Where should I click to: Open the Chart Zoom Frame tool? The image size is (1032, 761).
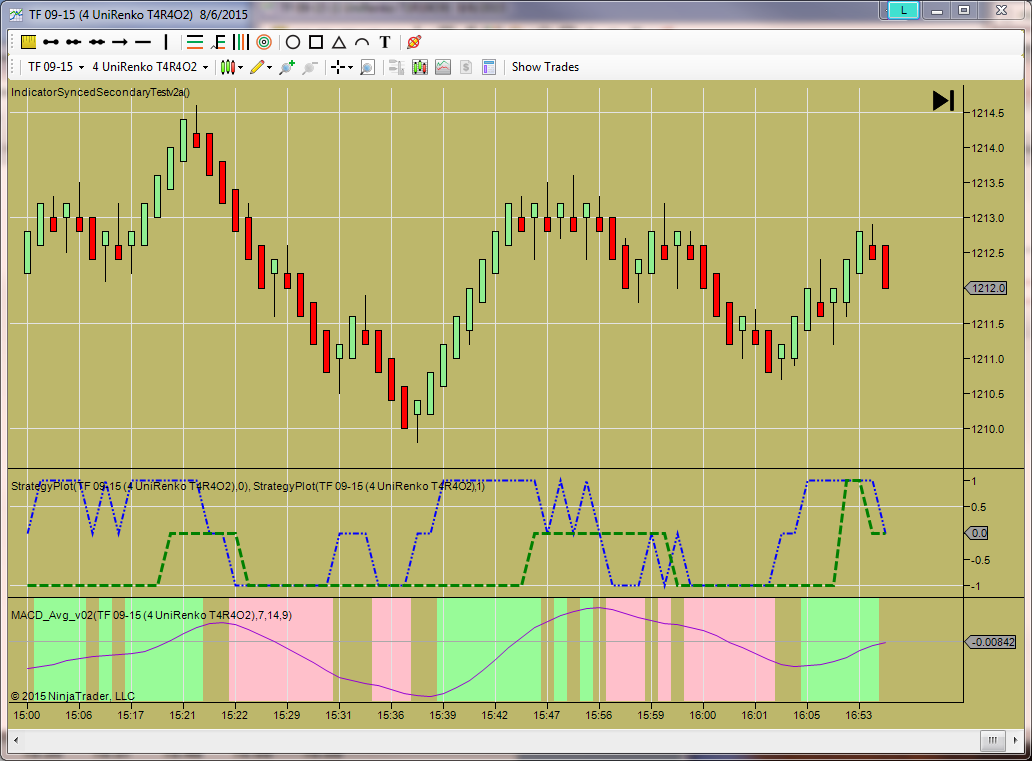(x=368, y=66)
